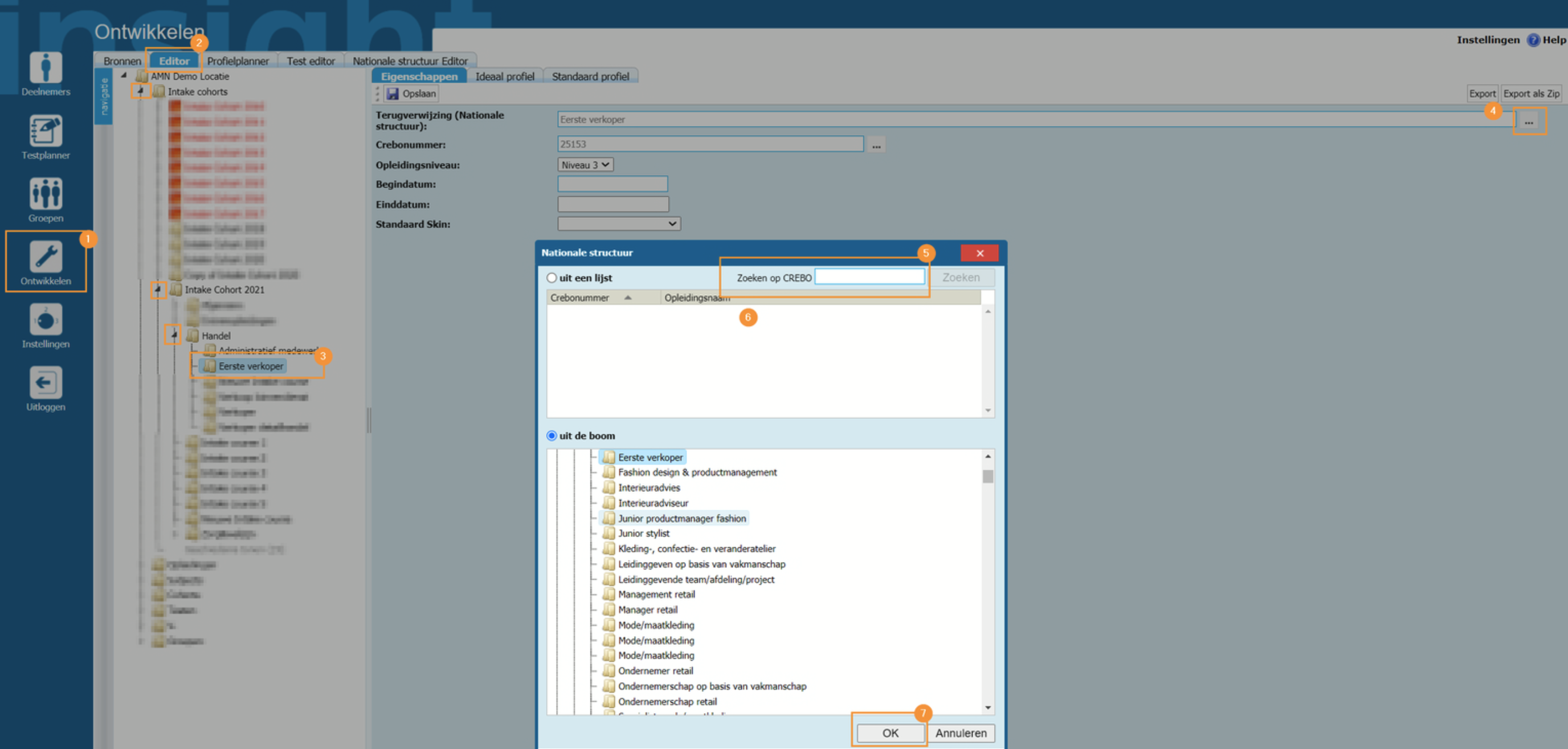Click the Export als Zip button
1568x749 pixels.
(x=1530, y=94)
